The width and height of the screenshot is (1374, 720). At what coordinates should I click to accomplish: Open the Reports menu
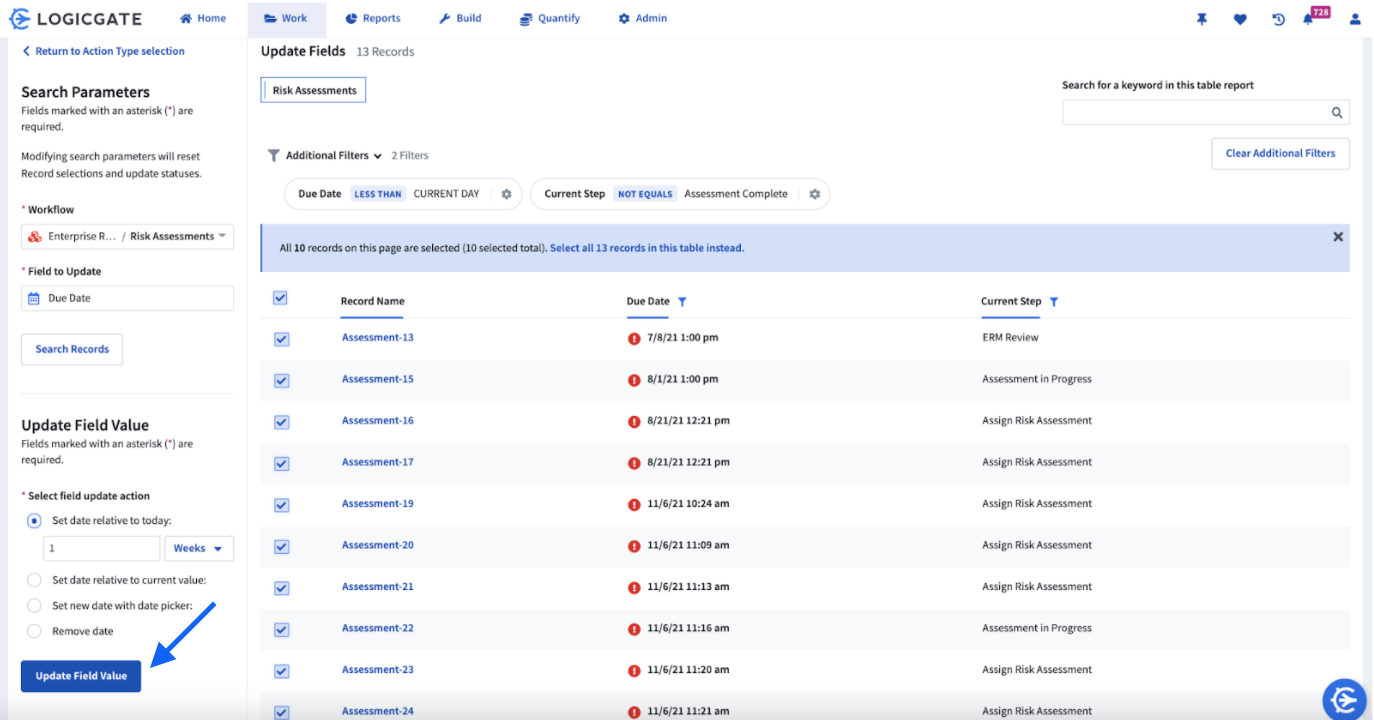coord(373,18)
